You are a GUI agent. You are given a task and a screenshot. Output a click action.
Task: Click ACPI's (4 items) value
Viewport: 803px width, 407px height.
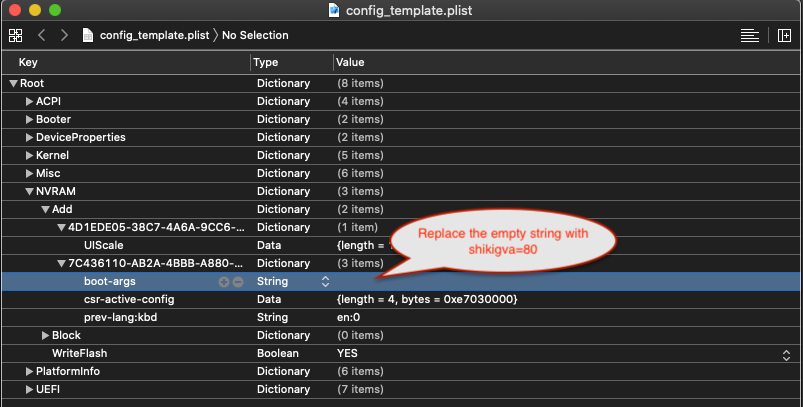[x=360, y=101]
